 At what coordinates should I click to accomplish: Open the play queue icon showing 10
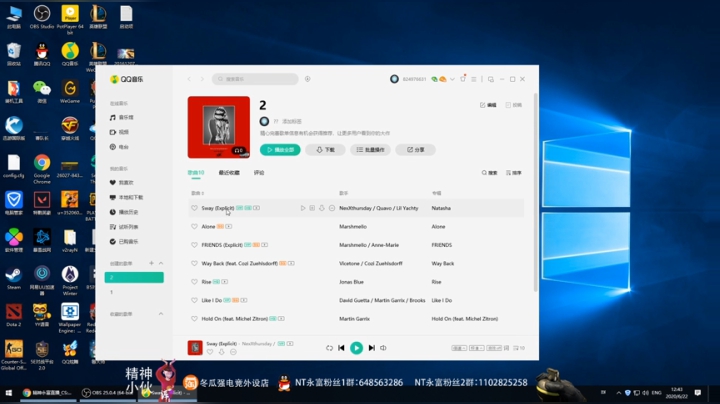pyautogui.click(x=519, y=348)
